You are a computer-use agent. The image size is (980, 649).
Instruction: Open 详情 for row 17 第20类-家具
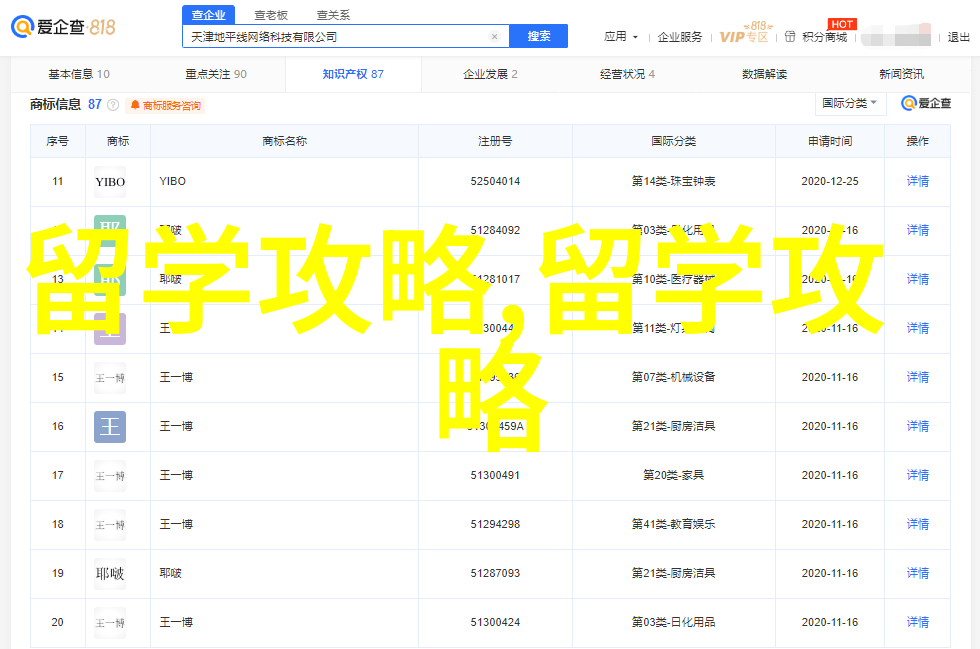tap(918, 475)
